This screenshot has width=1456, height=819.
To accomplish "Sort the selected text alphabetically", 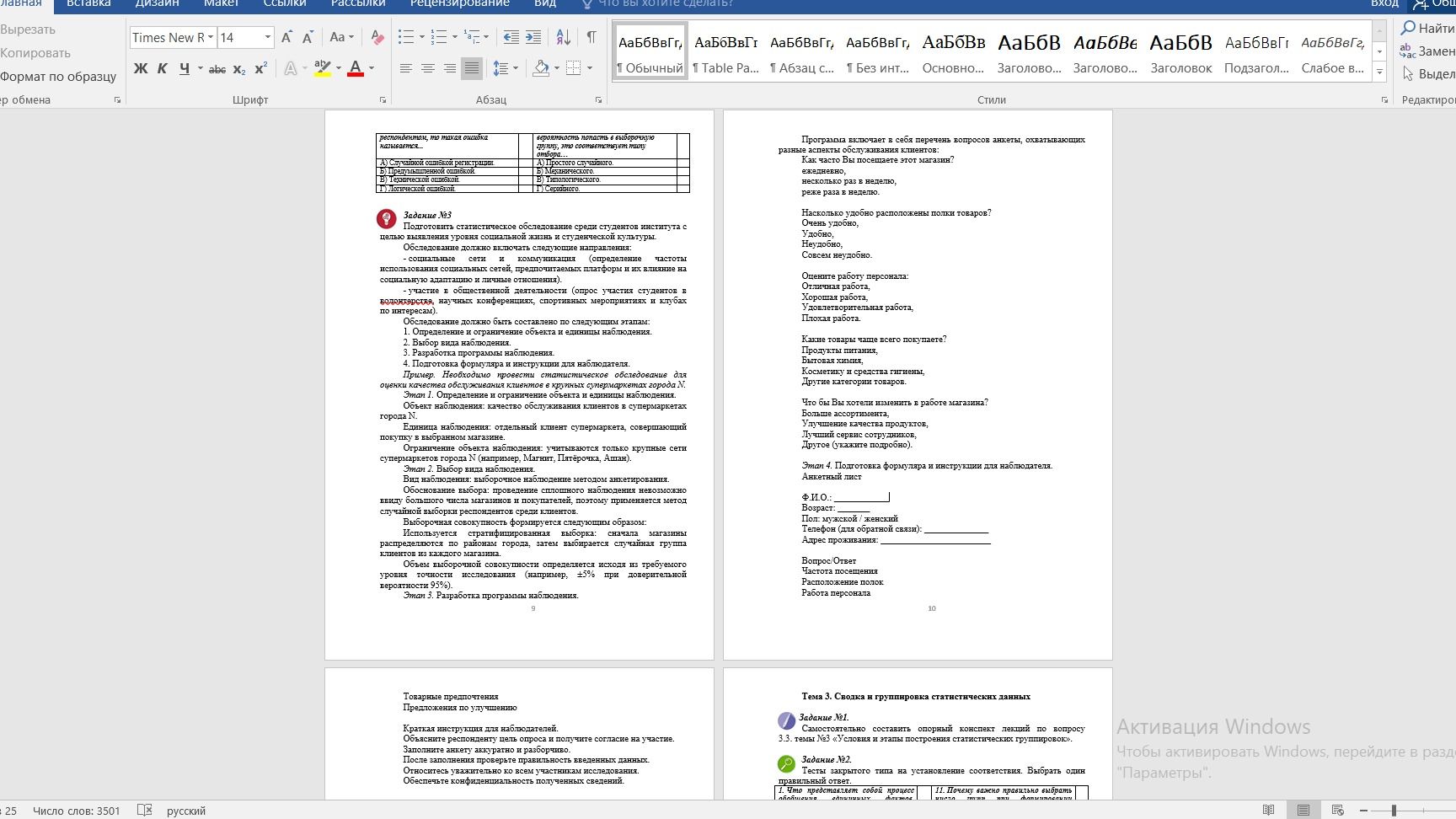I will (x=564, y=37).
